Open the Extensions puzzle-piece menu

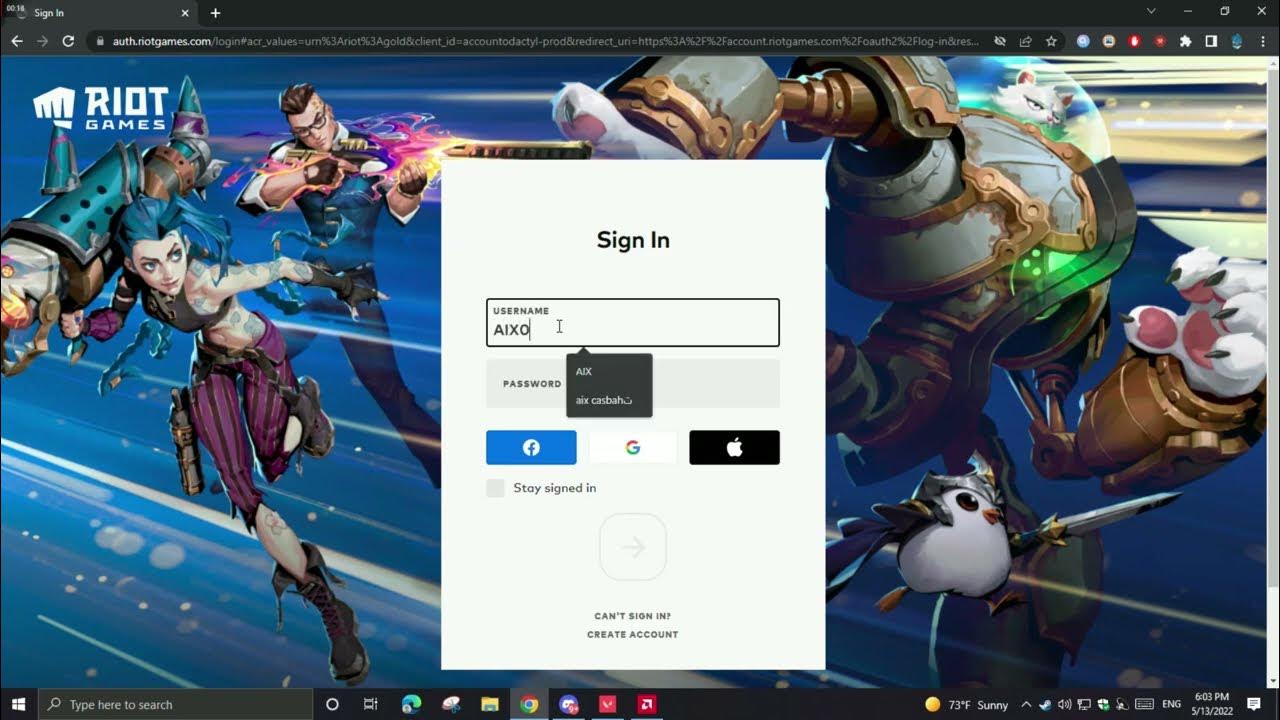[x=1186, y=41]
